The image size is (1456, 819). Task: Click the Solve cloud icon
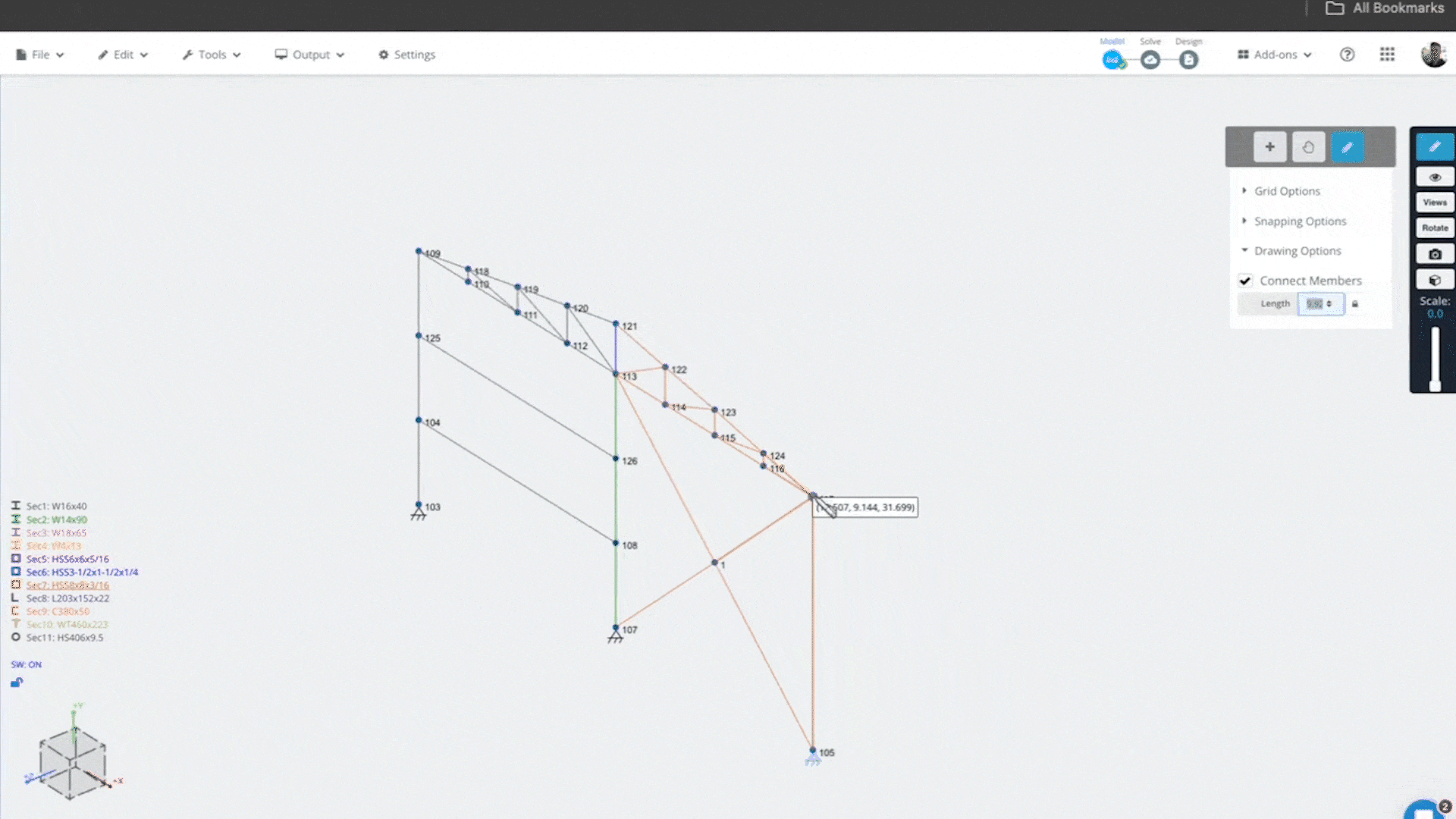click(x=1150, y=60)
